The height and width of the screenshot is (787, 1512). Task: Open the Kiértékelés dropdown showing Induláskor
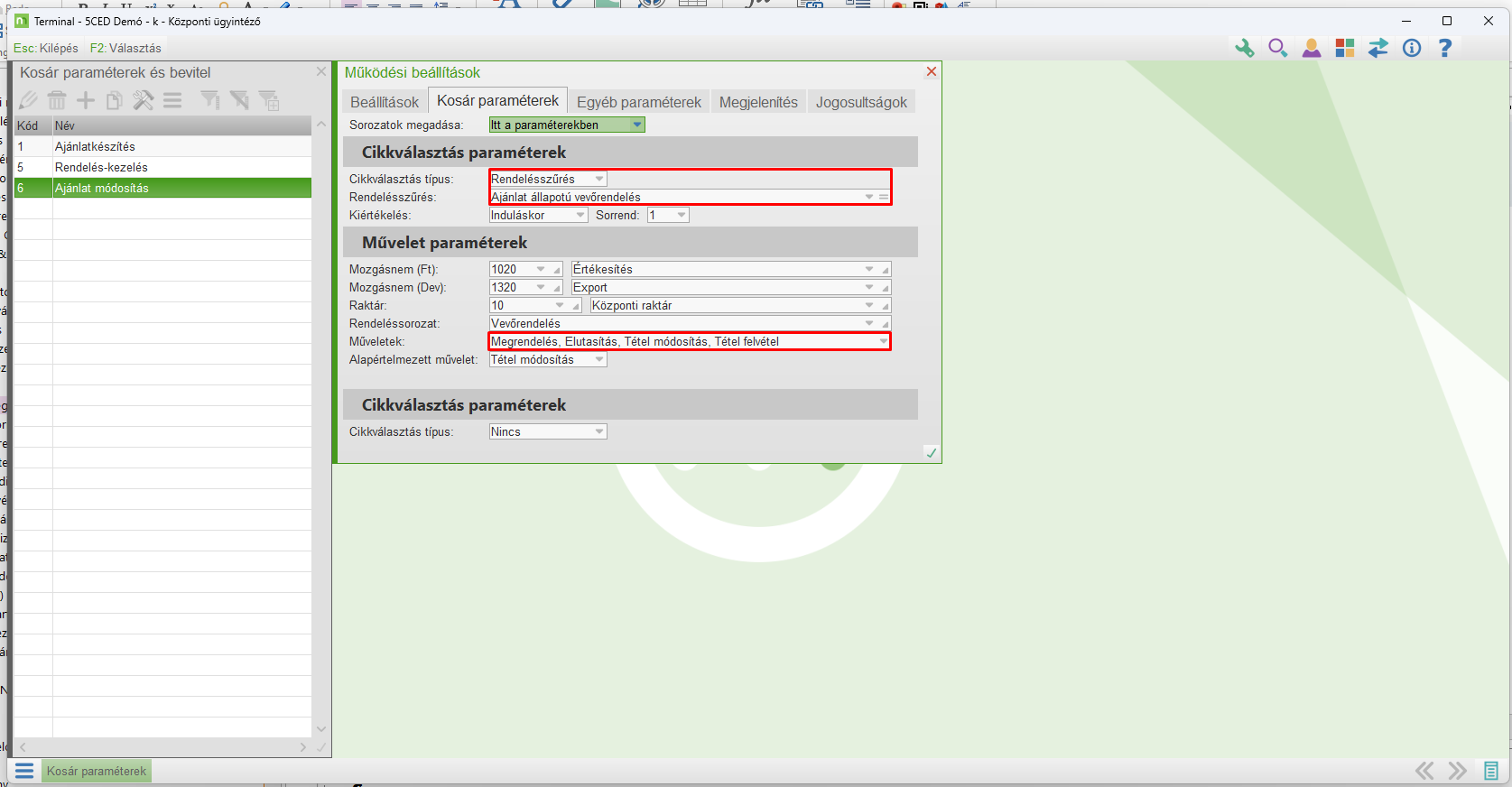tap(580, 215)
